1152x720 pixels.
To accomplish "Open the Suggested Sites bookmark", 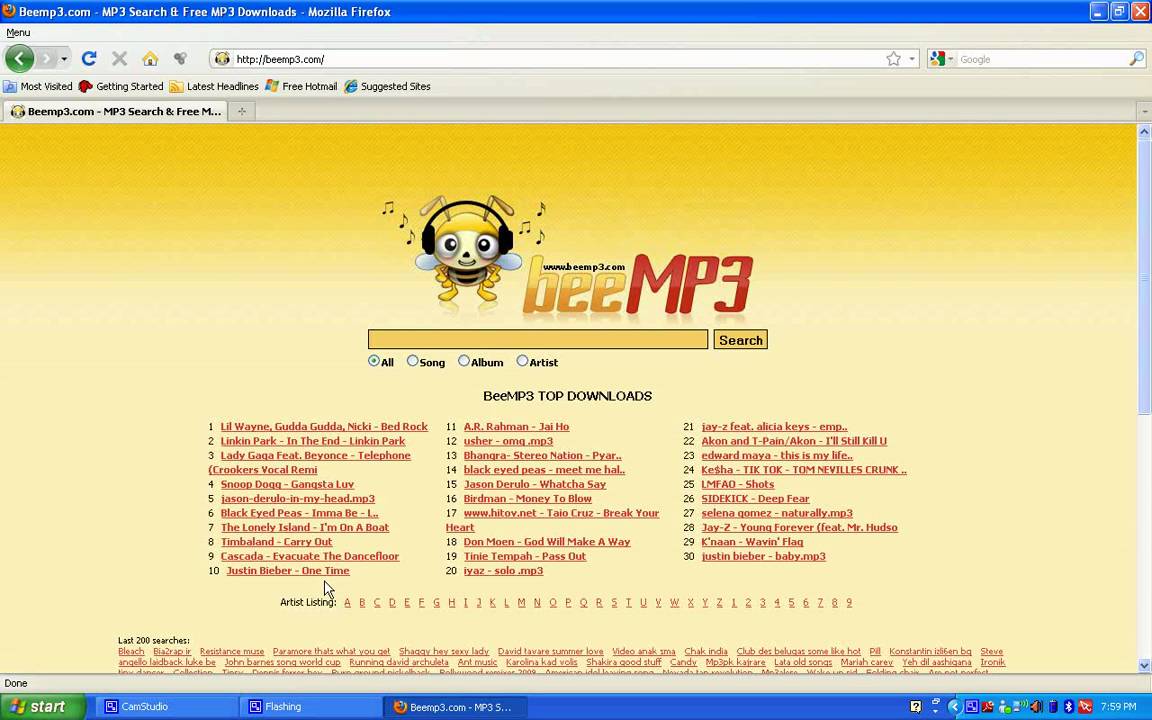I will pyautogui.click(x=387, y=86).
